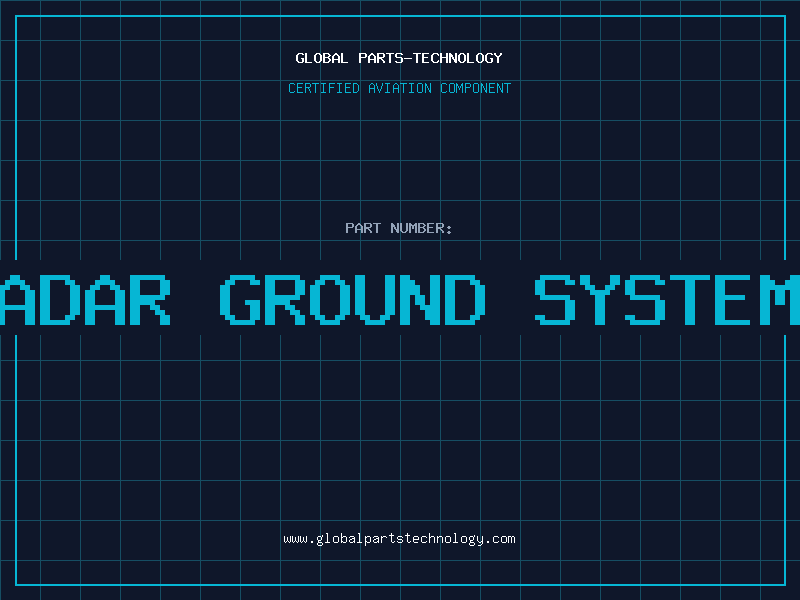800x600 pixels.
Task: Click the cut-off "ADAR" banner word
Action: point(85,299)
